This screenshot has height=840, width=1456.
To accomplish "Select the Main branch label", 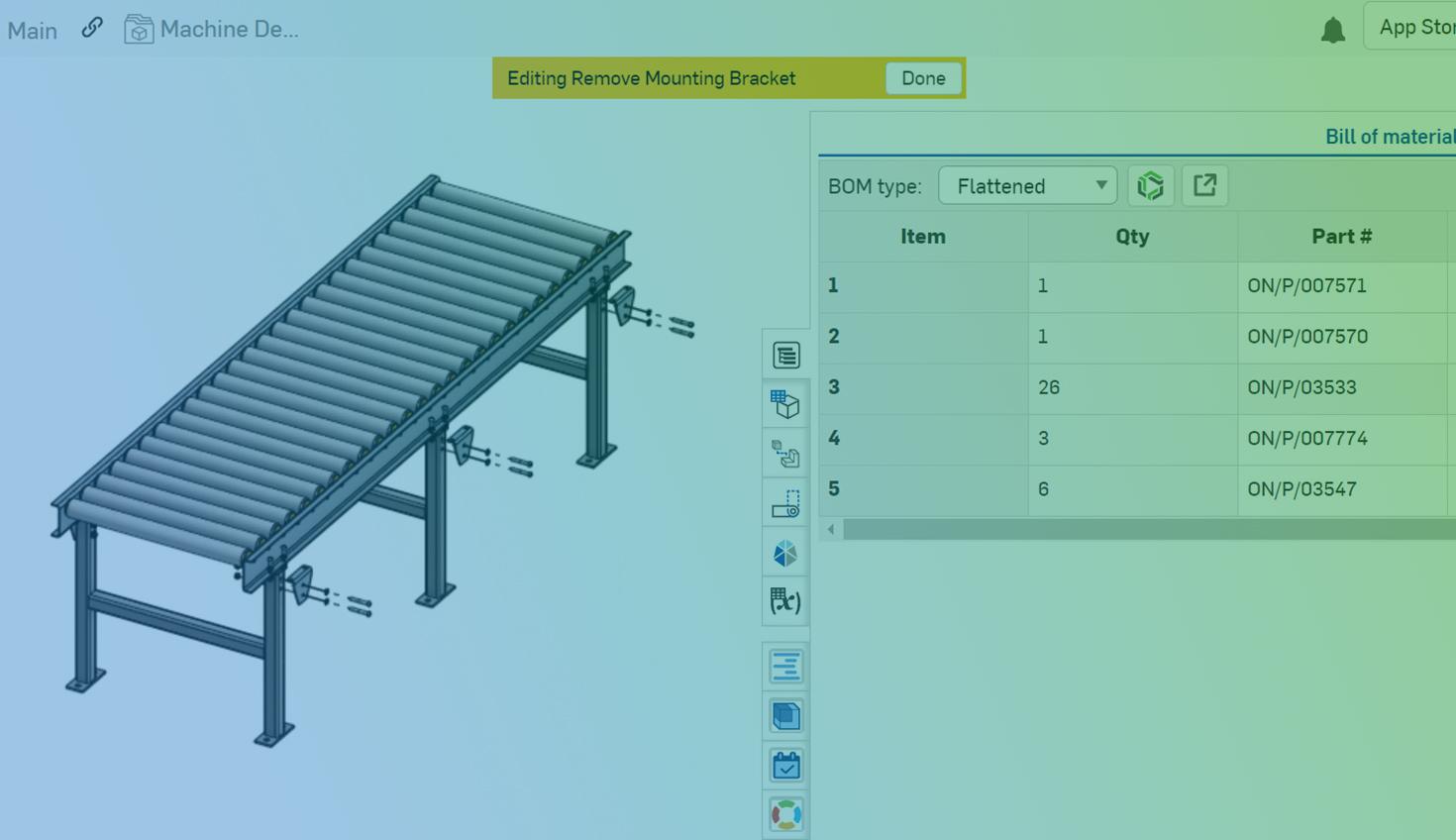I will tap(33, 31).
